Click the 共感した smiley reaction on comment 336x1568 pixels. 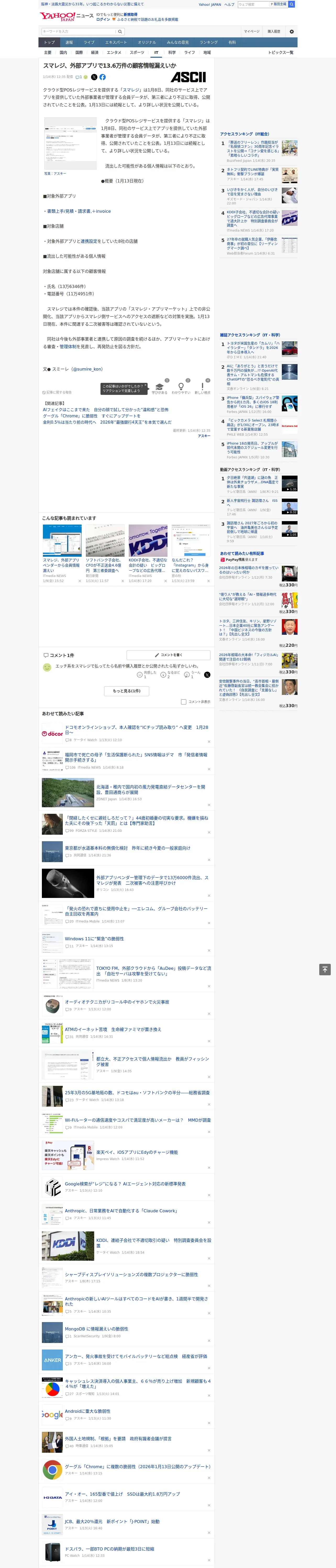tap(147, 675)
